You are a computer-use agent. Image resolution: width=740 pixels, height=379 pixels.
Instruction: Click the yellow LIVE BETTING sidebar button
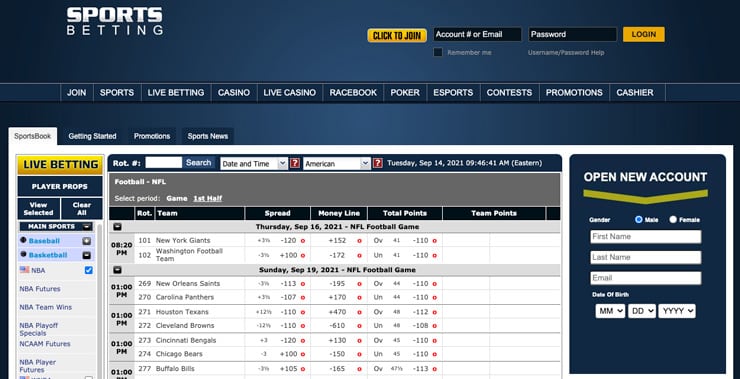pyautogui.click(x=60, y=165)
